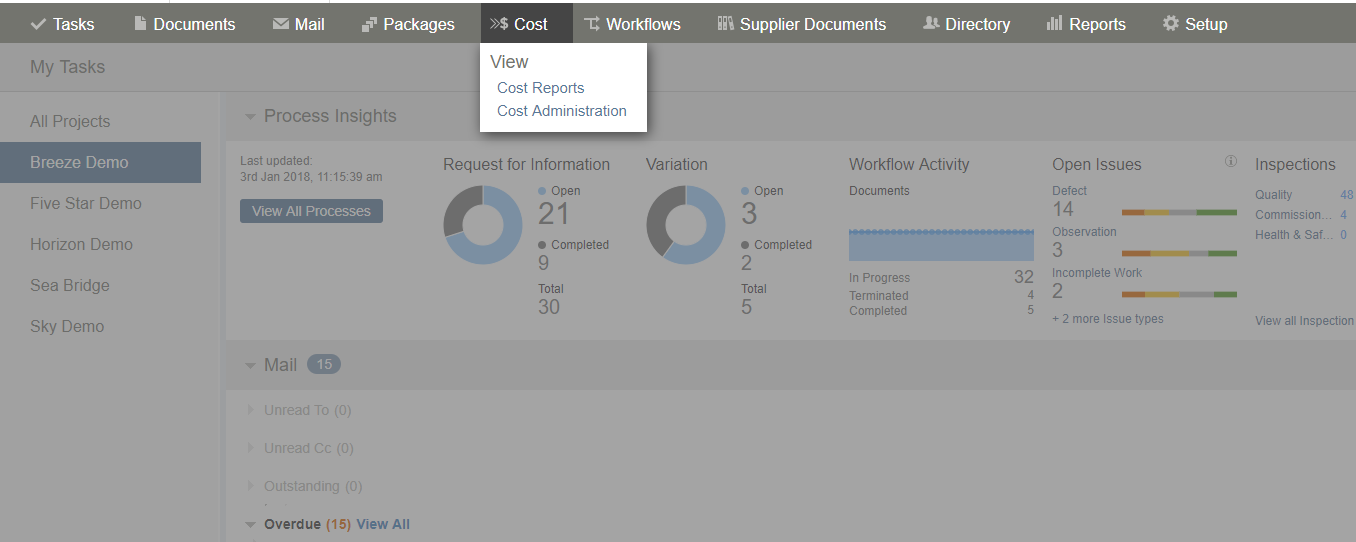
Task: Click the Reports bar chart icon
Action: coord(1054,23)
